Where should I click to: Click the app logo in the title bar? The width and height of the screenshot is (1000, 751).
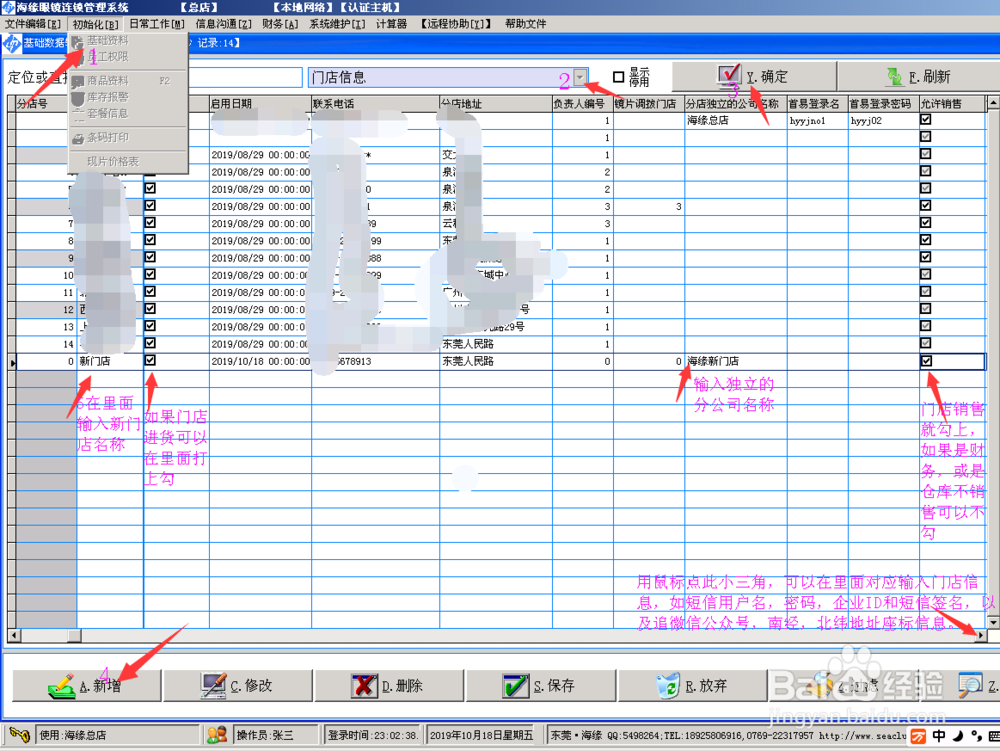click(8, 8)
